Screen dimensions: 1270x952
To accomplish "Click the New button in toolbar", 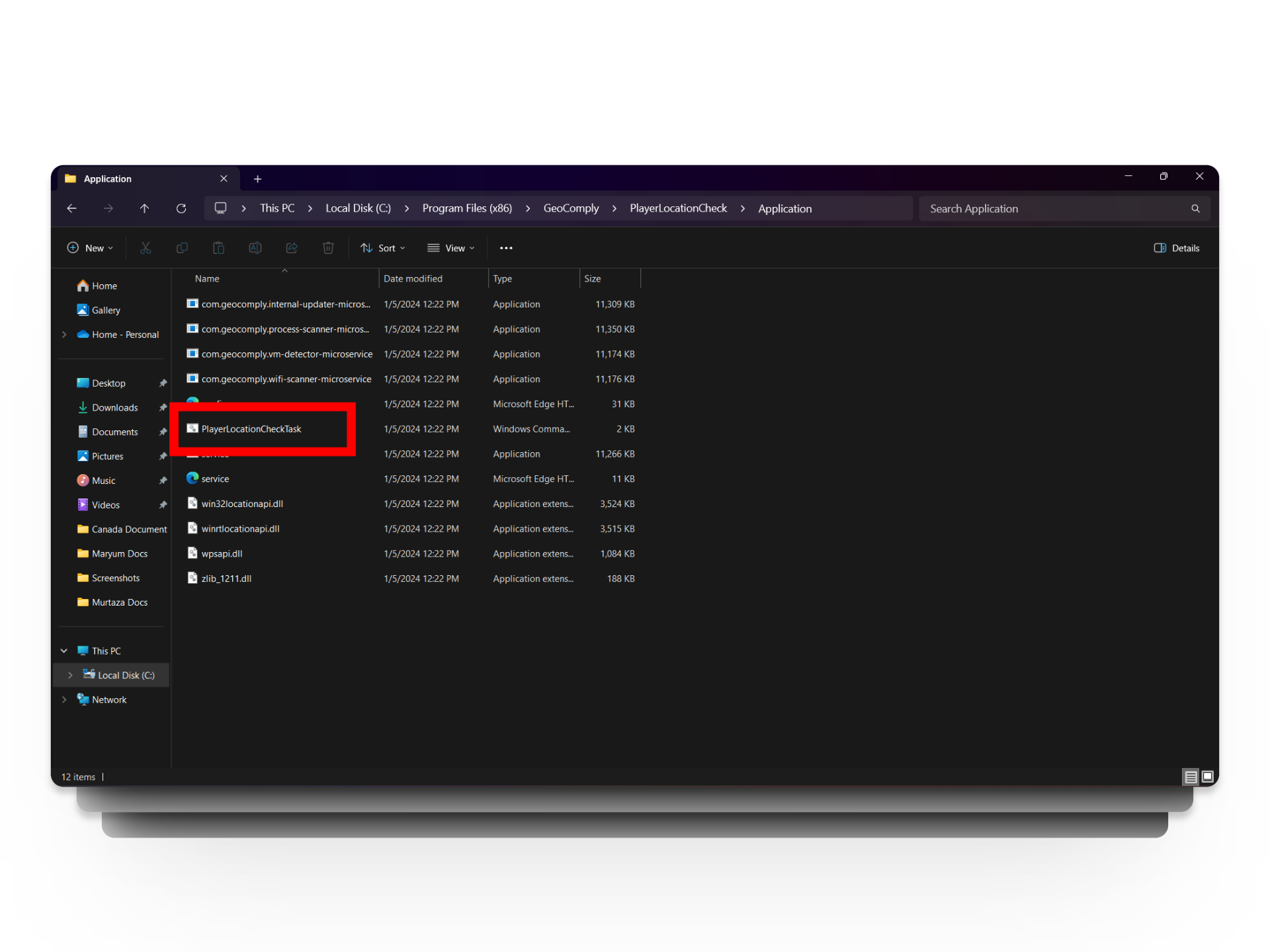I will pos(91,248).
